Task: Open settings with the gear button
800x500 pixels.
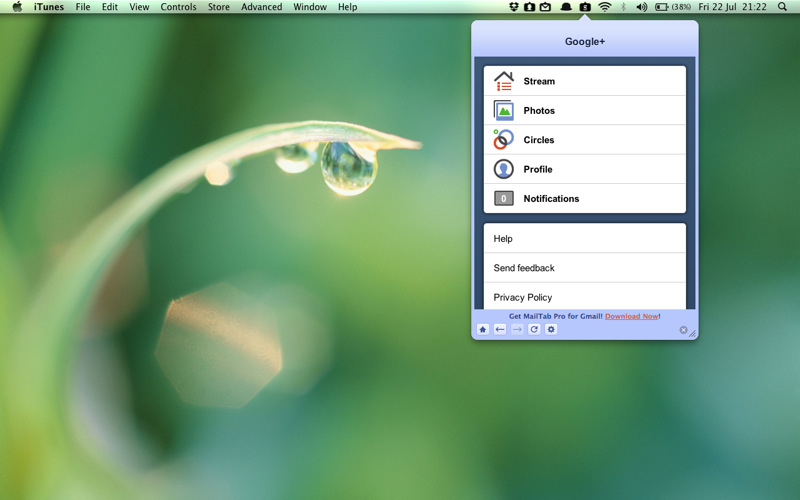Action: pos(551,329)
